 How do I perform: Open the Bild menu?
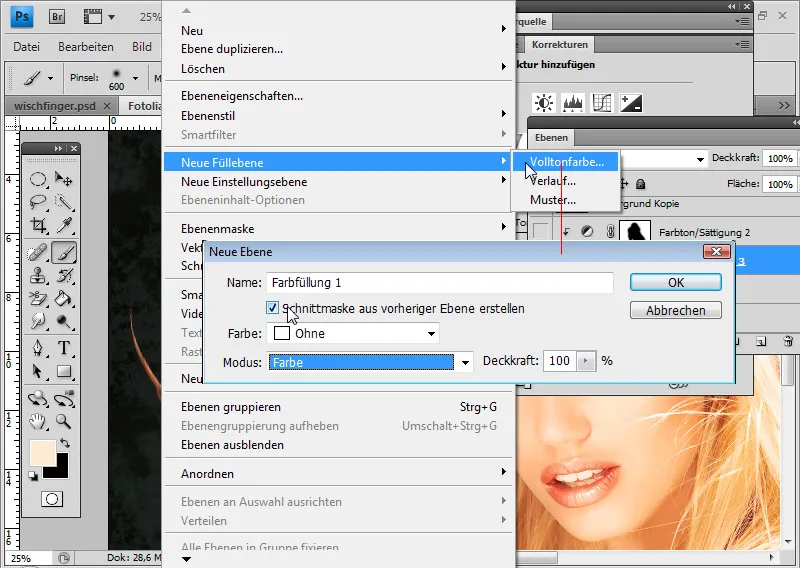[142, 47]
